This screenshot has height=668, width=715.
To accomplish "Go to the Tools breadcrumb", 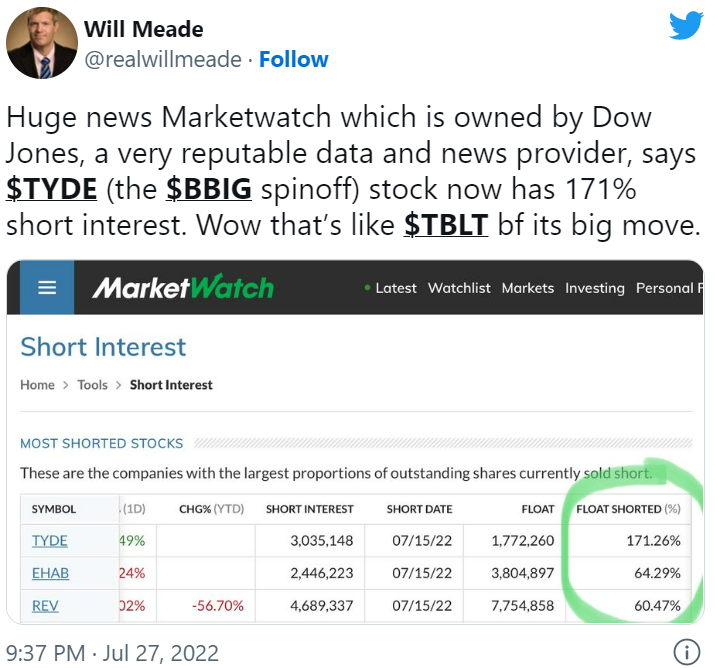I will pos(93,385).
